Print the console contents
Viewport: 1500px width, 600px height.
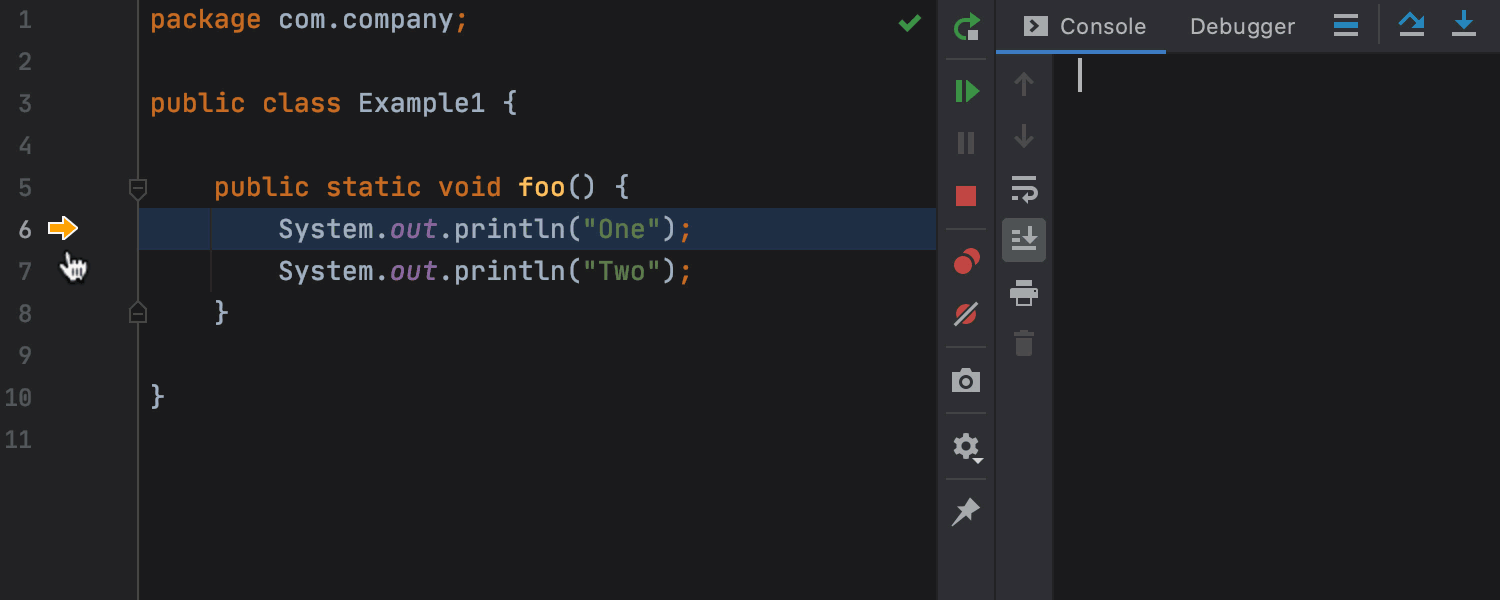point(1023,293)
